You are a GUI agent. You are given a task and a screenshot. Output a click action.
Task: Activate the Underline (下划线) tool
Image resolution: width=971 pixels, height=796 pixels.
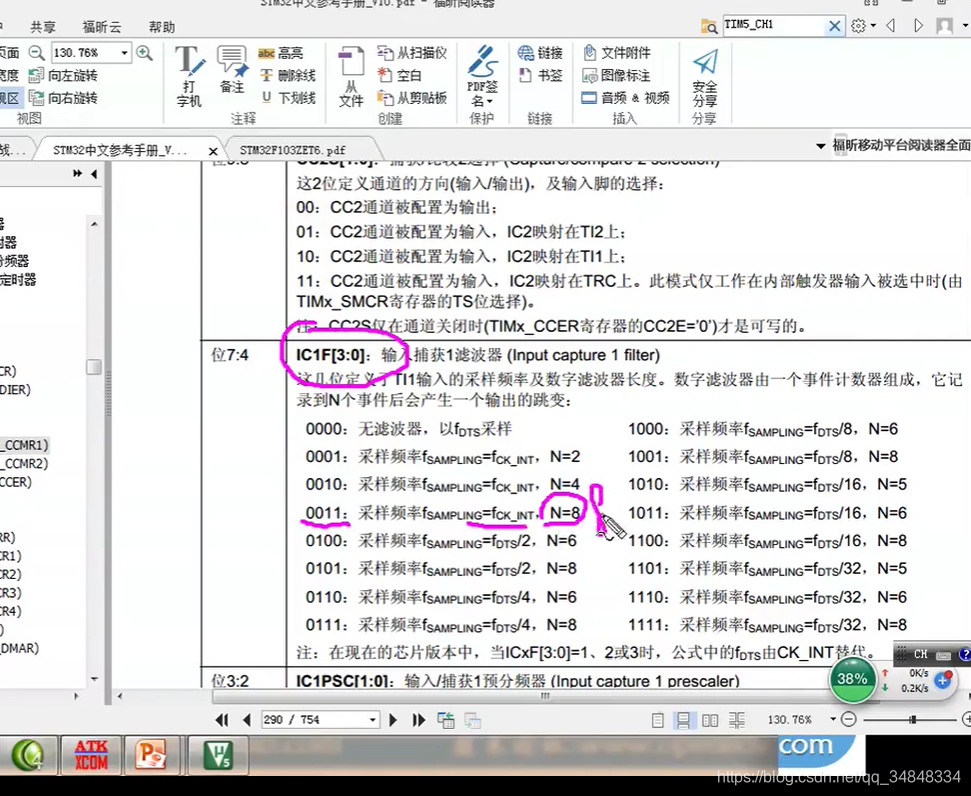[287, 98]
